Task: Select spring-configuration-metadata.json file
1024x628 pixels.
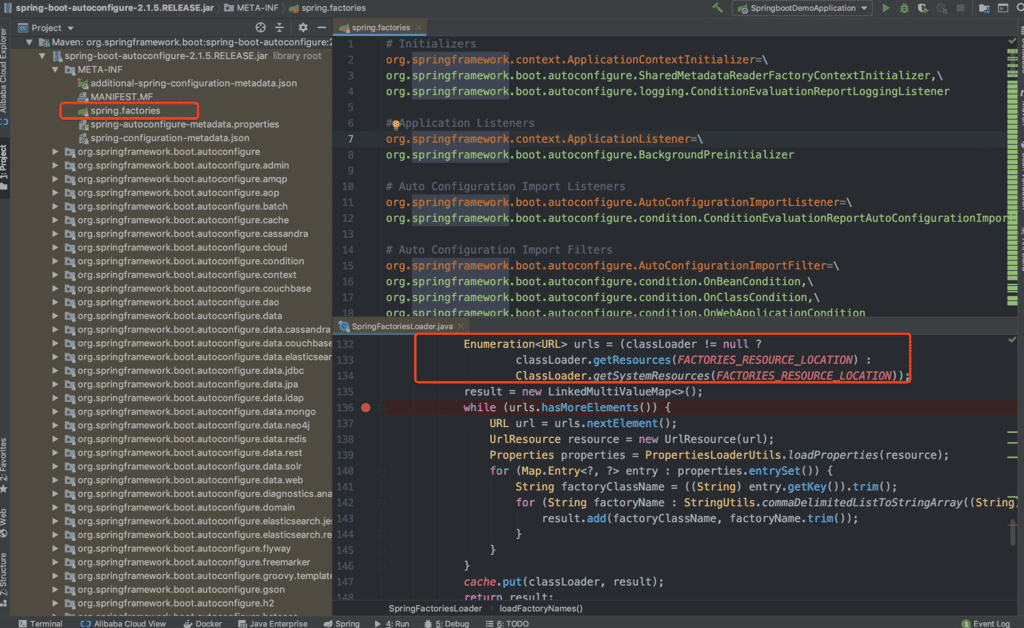Action: [170, 138]
